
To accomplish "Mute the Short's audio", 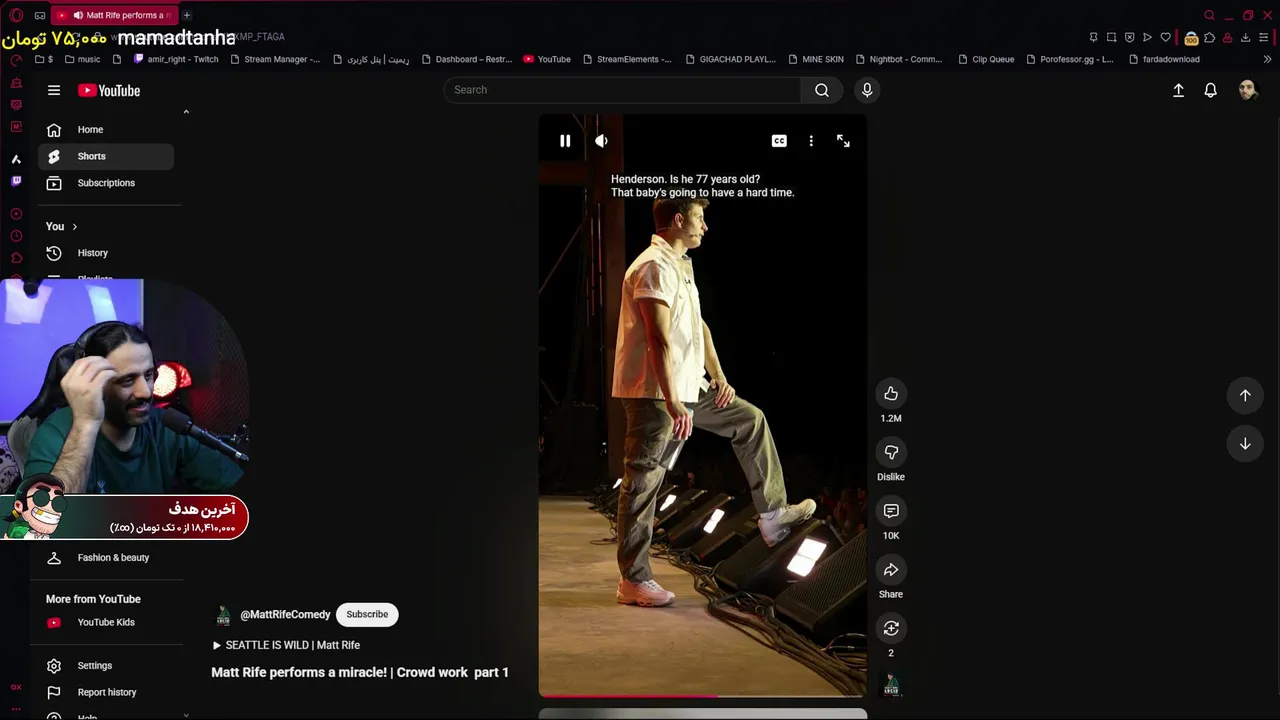I will (x=601, y=141).
